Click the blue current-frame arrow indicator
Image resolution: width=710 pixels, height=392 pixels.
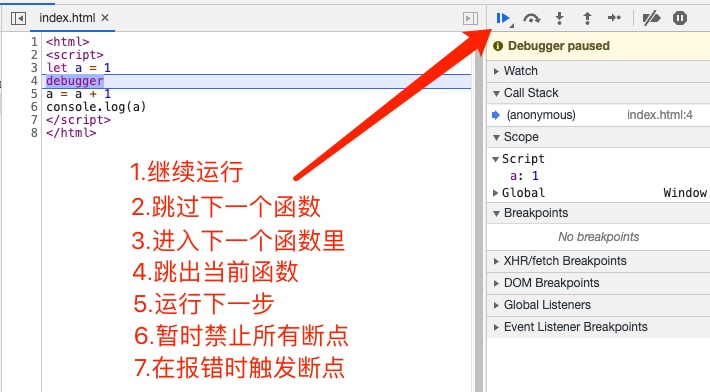pyautogui.click(x=496, y=115)
